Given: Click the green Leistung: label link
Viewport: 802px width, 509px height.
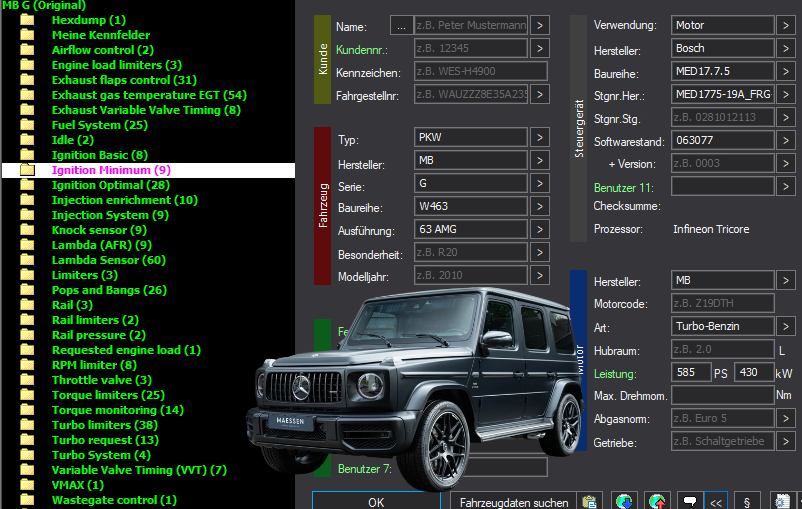Looking at the screenshot, I should [615, 374].
